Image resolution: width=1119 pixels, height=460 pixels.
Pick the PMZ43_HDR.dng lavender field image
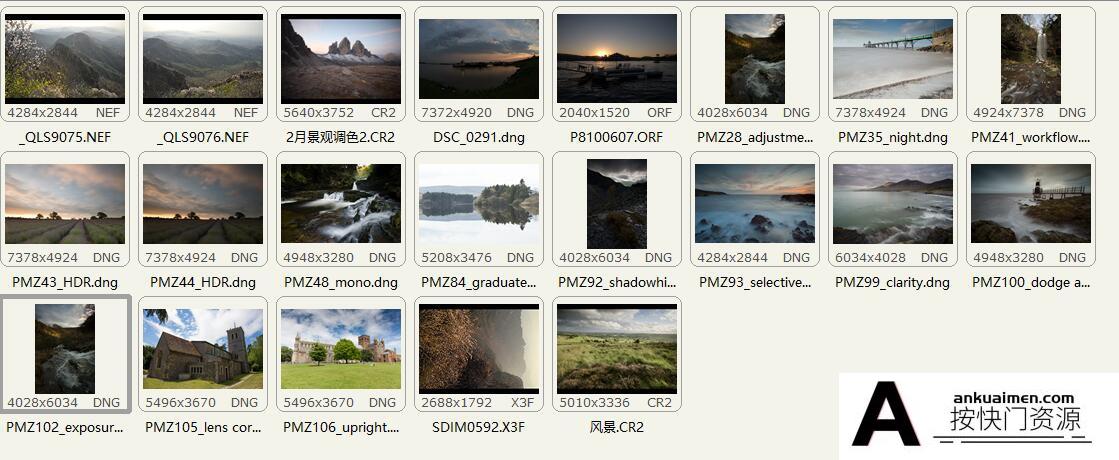(x=65, y=204)
